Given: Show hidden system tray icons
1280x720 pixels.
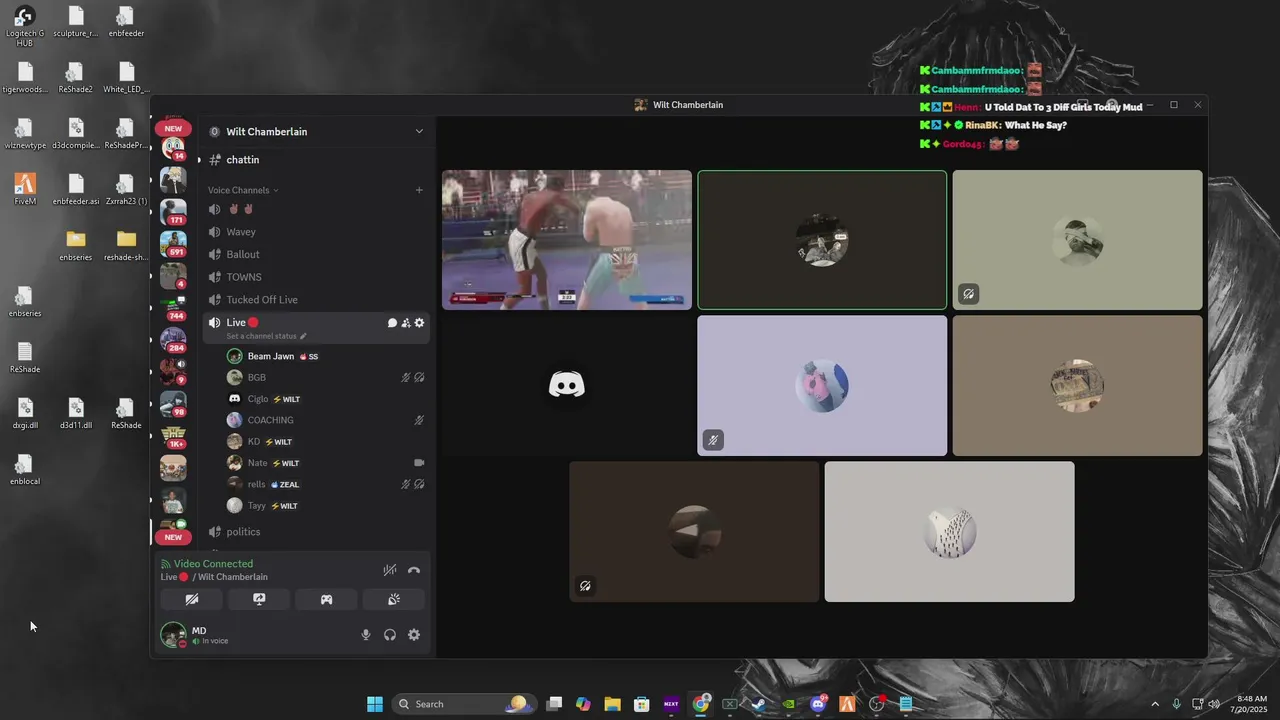Looking at the screenshot, I should click(1155, 704).
